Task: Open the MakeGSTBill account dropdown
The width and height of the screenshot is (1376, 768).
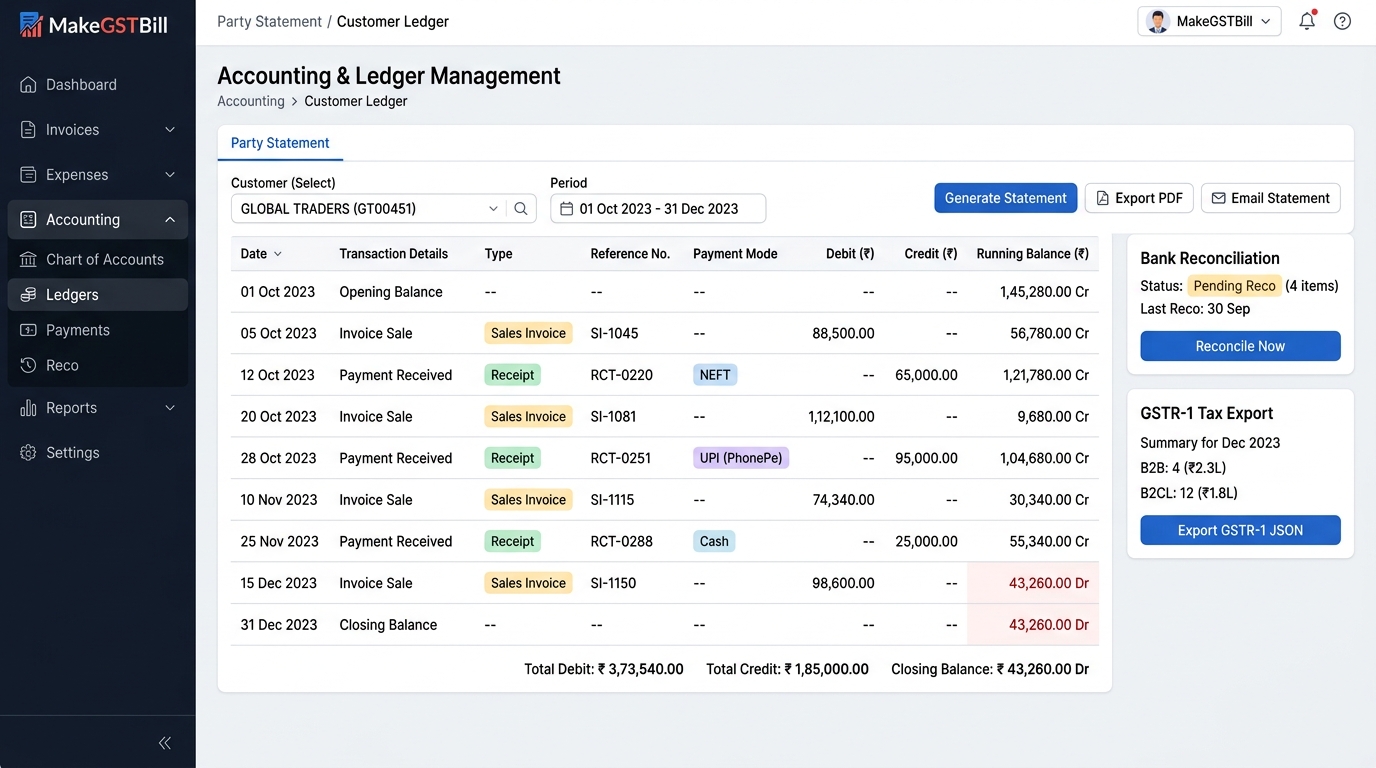Action: tap(1209, 21)
